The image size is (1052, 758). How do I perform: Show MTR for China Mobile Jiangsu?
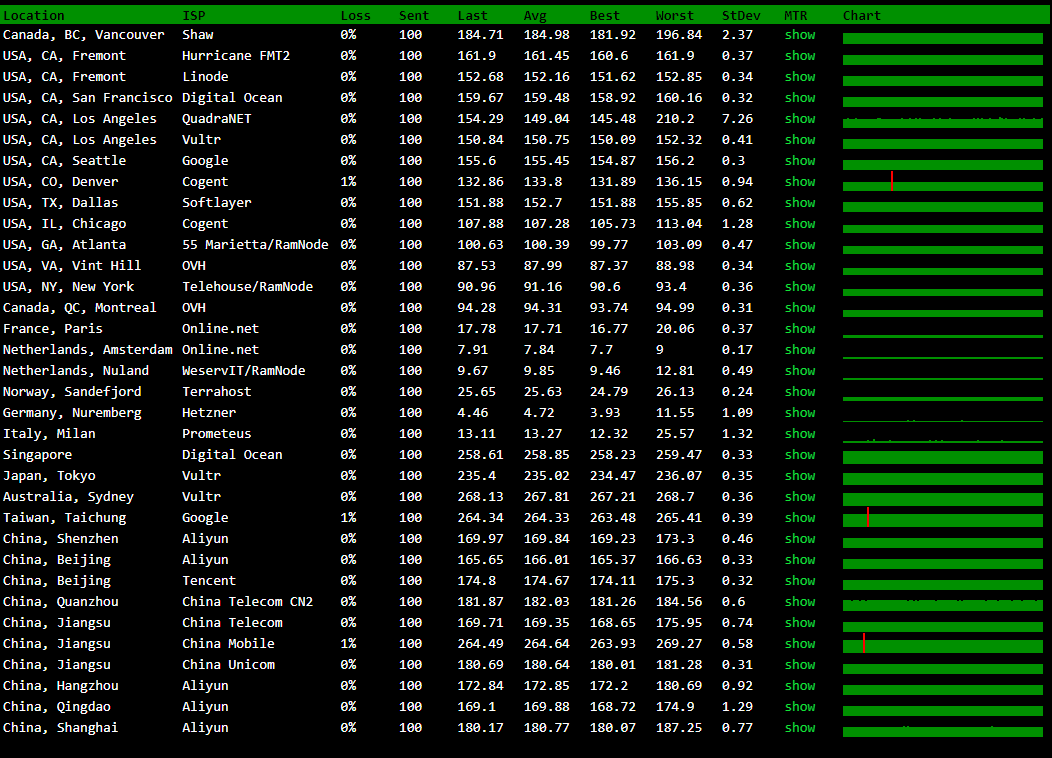coord(799,644)
